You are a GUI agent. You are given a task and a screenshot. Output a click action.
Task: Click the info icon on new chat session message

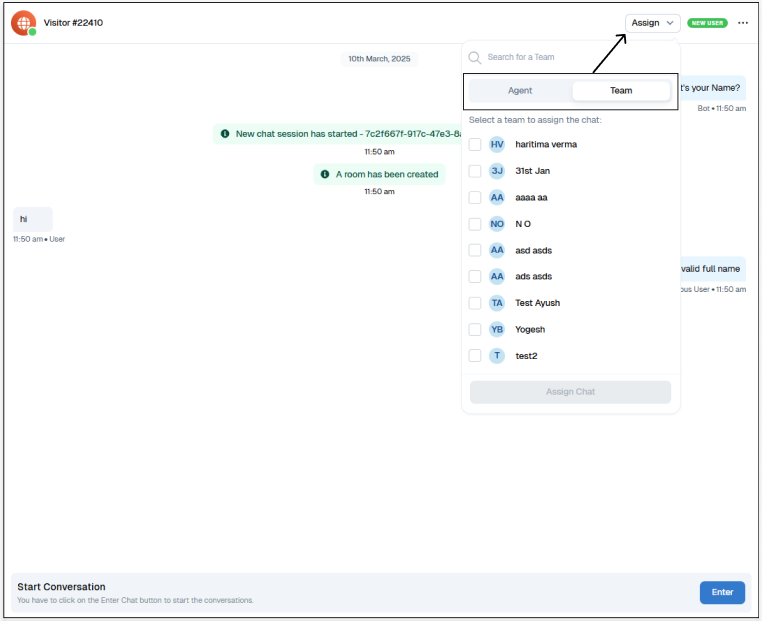pyautogui.click(x=225, y=134)
